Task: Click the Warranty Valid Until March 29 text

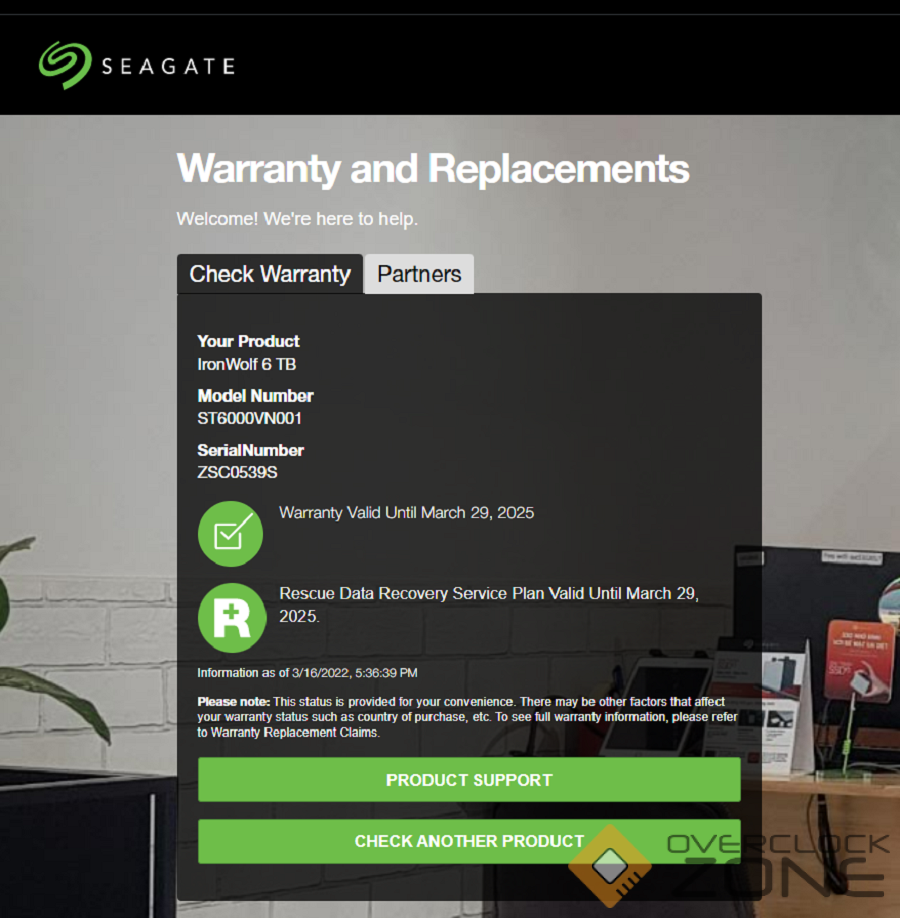Action: pyautogui.click(x=406, y=512)
